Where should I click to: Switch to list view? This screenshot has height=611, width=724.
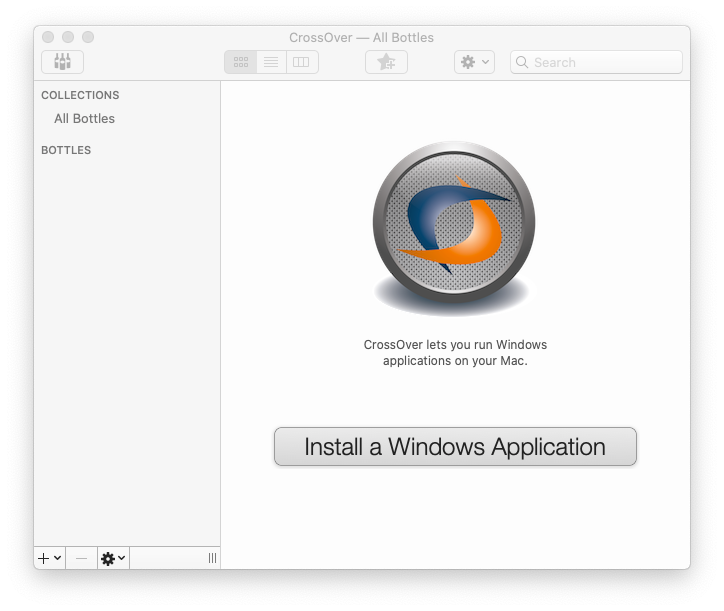coord(271,62)
